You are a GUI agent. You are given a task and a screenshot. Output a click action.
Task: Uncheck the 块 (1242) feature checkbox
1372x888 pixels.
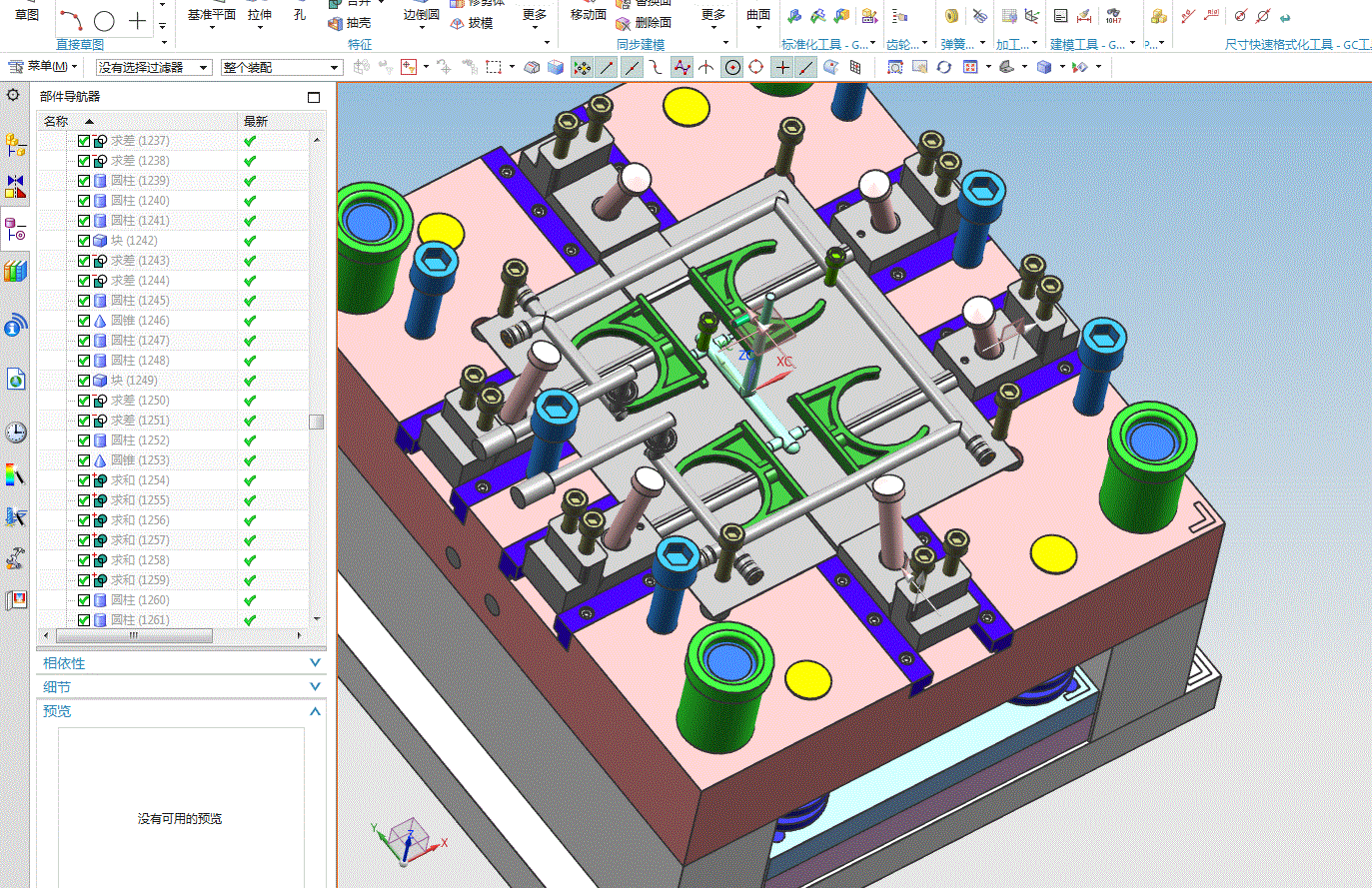[x=84, y=241]
